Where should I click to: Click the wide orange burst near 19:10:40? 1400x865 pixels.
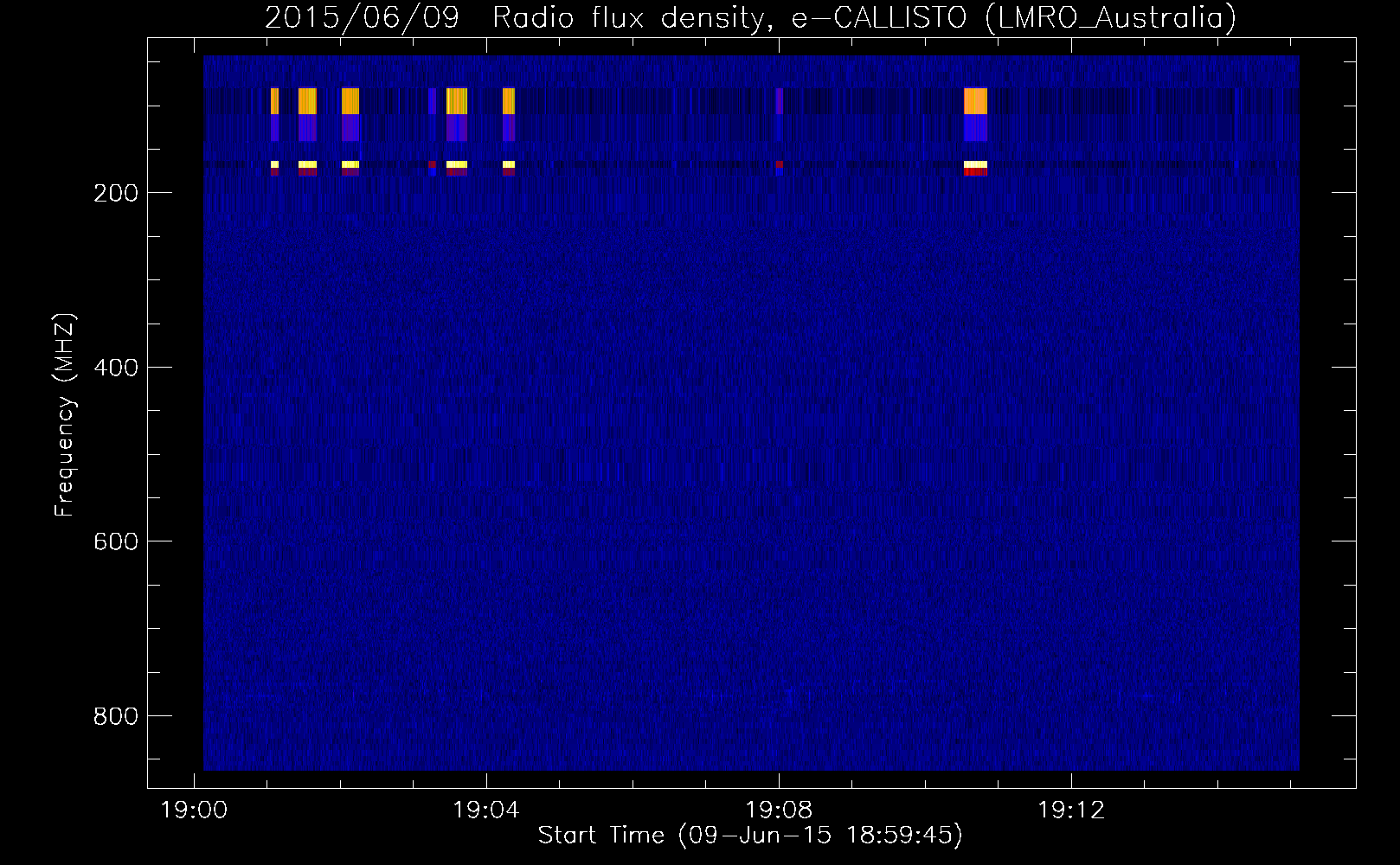(975, 101)
